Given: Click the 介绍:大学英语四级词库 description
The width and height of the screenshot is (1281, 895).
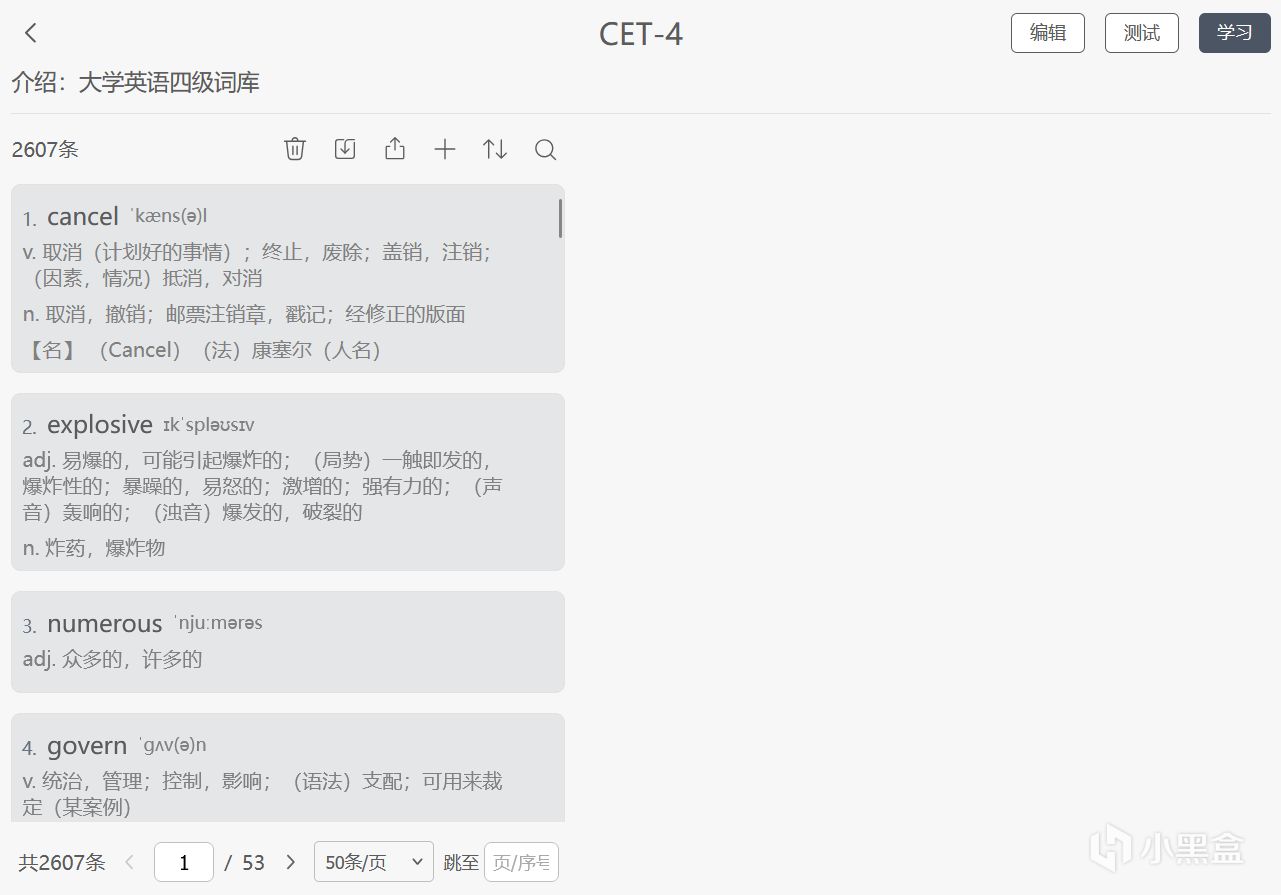Looking at the screenshot, I should [x=136, y=83].
